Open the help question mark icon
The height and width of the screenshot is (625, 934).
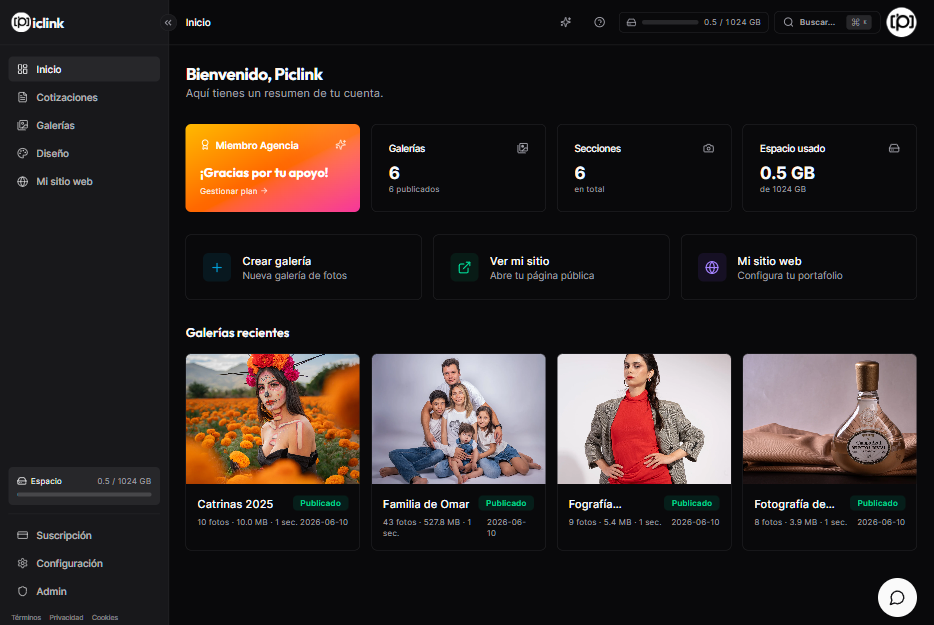(x=599, y=22)
